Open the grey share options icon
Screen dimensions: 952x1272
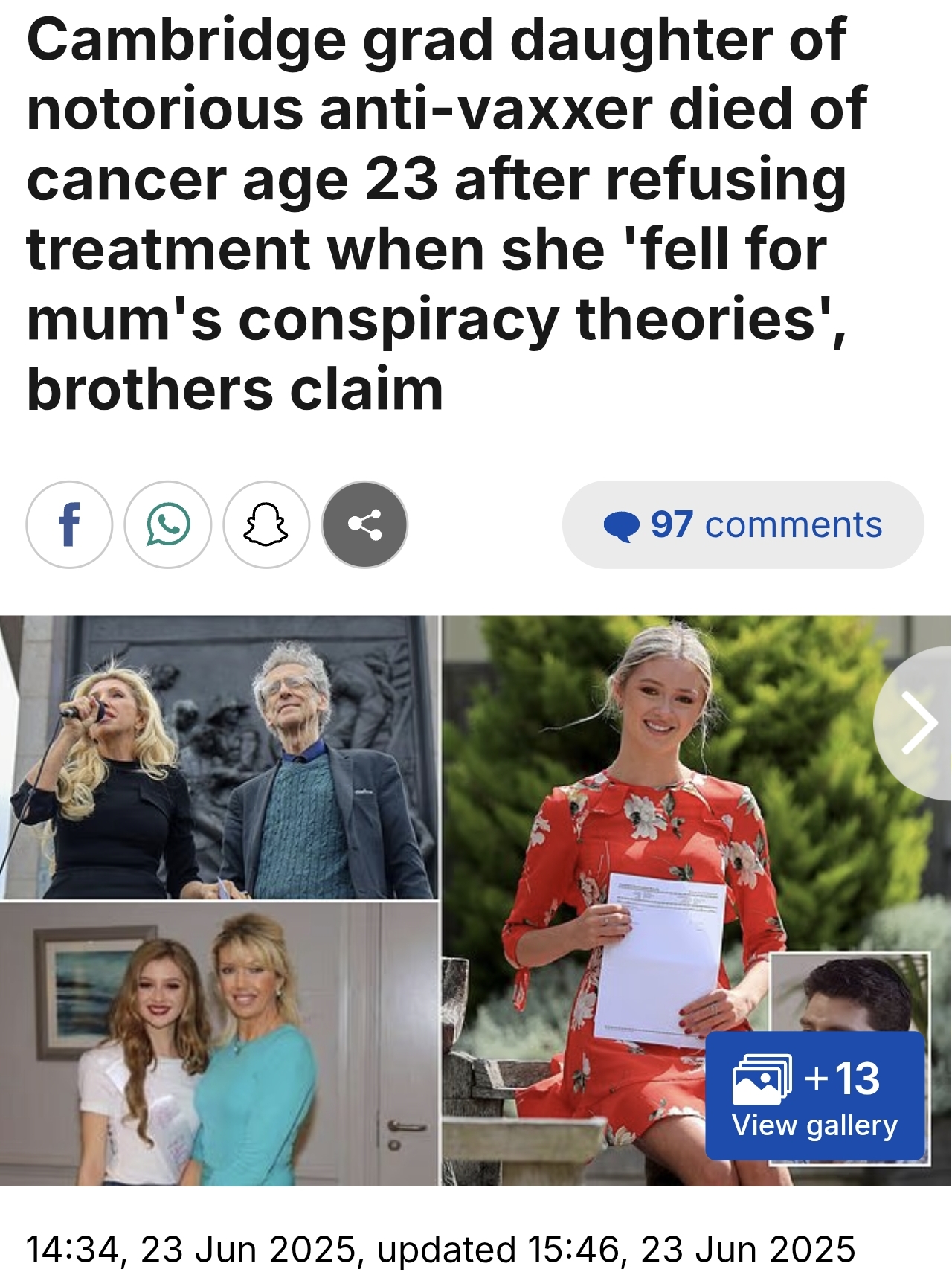pyautogui.click(x=364, y=524)
